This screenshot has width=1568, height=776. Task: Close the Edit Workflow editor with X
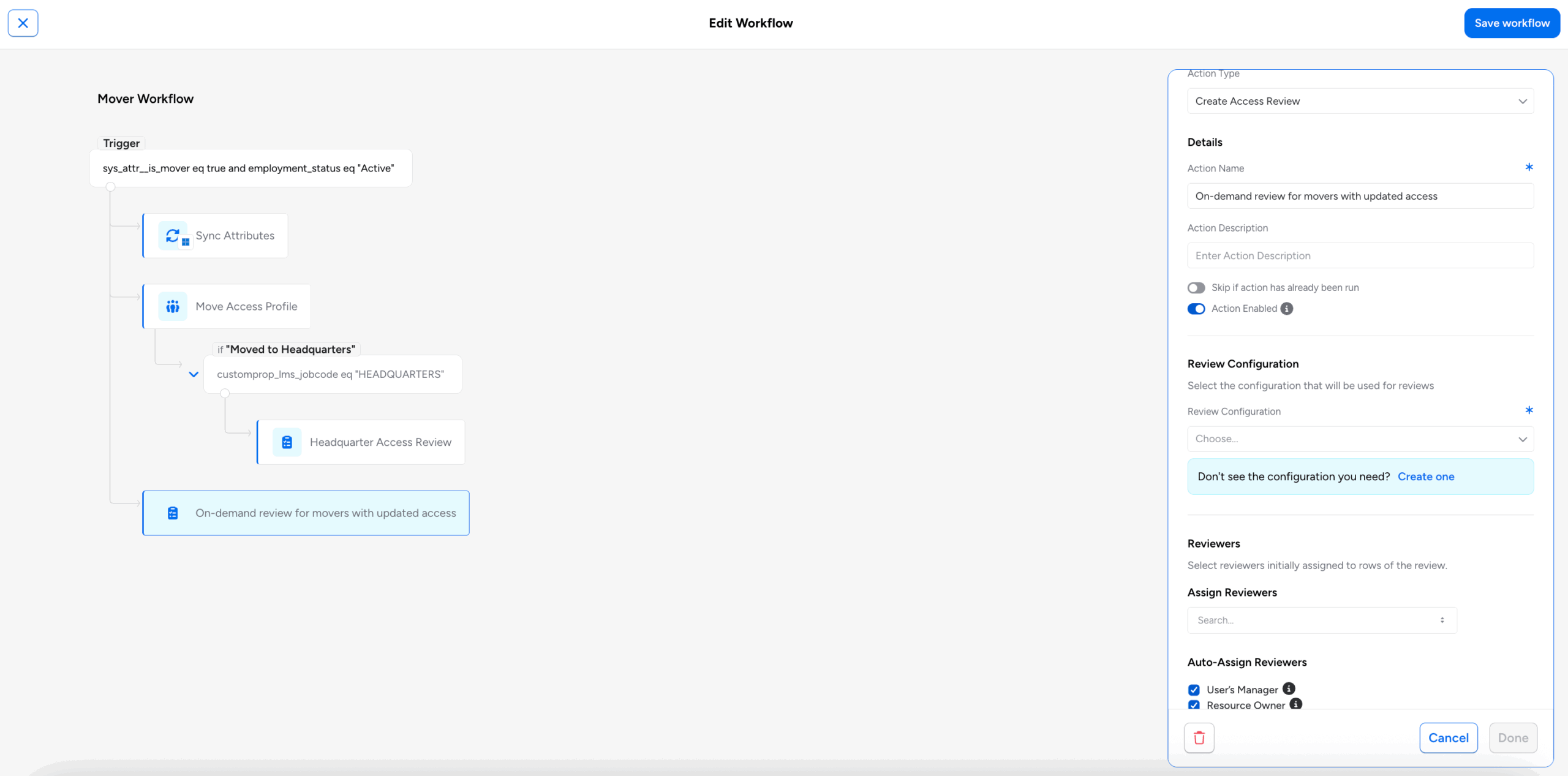[x=23, y=23]
